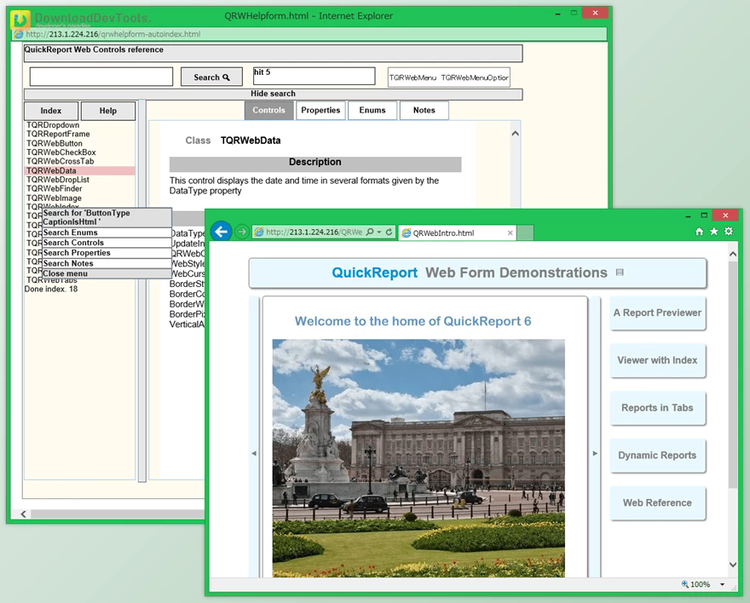Switch to the Controls tab
Image resolution: width=750 pixels, height=603 pixels.
pyautogui.click(x=269, y=110)
